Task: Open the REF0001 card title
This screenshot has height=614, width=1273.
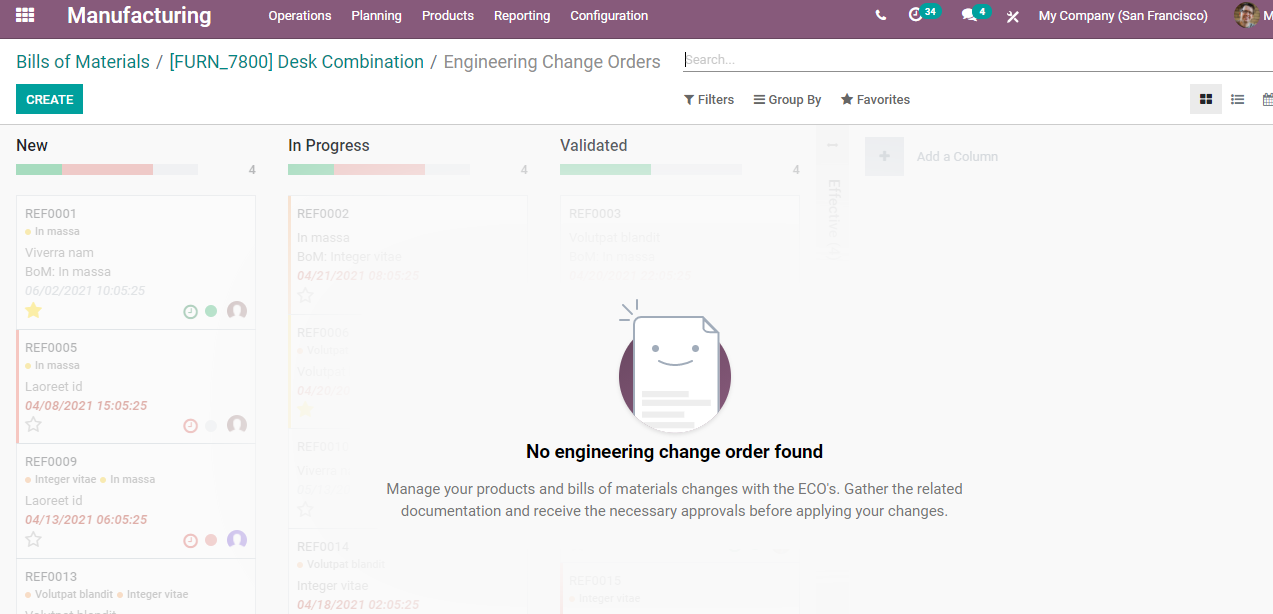Action: click(x=51, y=213)
